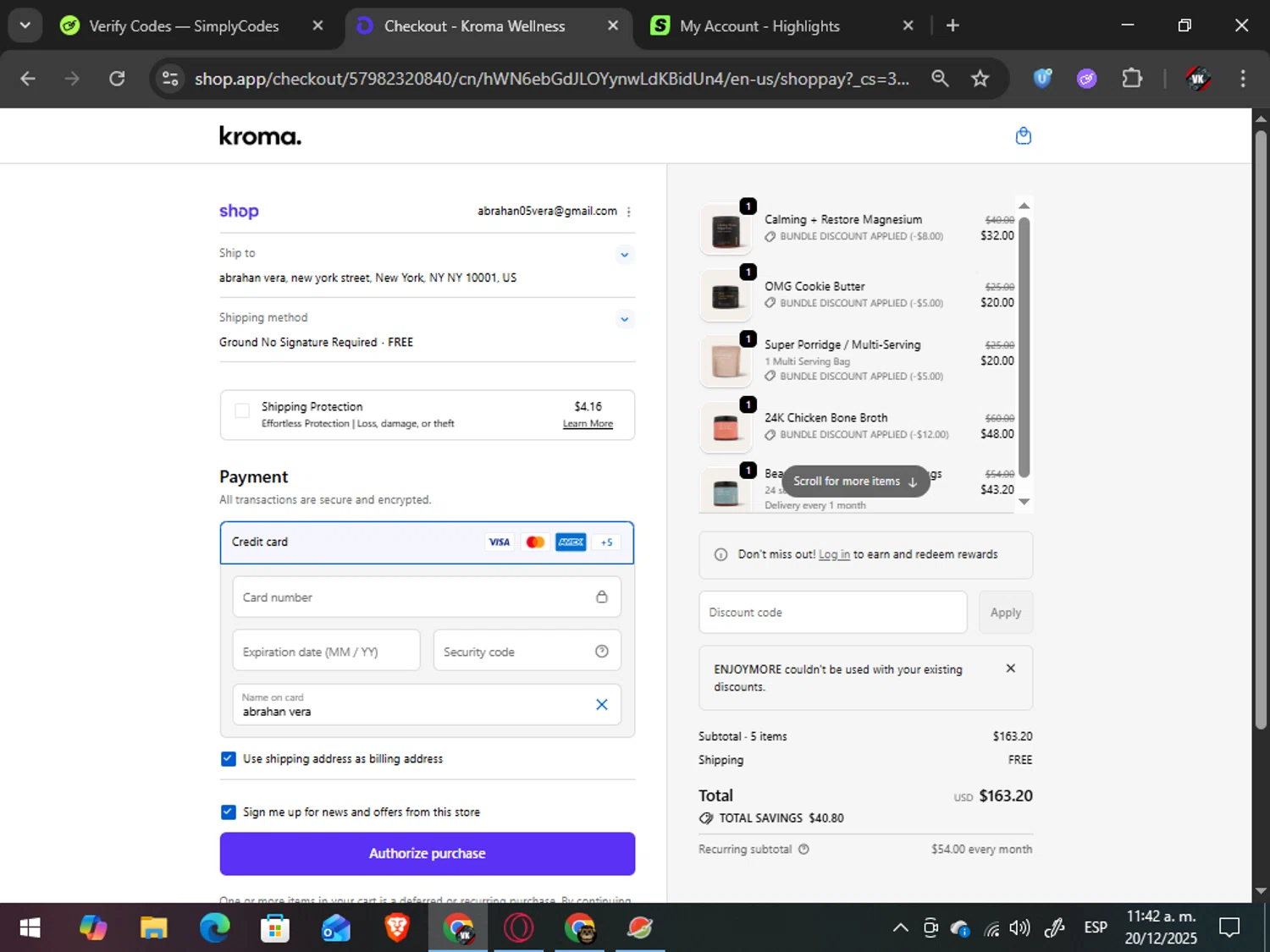Open File Explorer from the taskbar
This screenshot has height=952, width=1270.
pos(153,928)
